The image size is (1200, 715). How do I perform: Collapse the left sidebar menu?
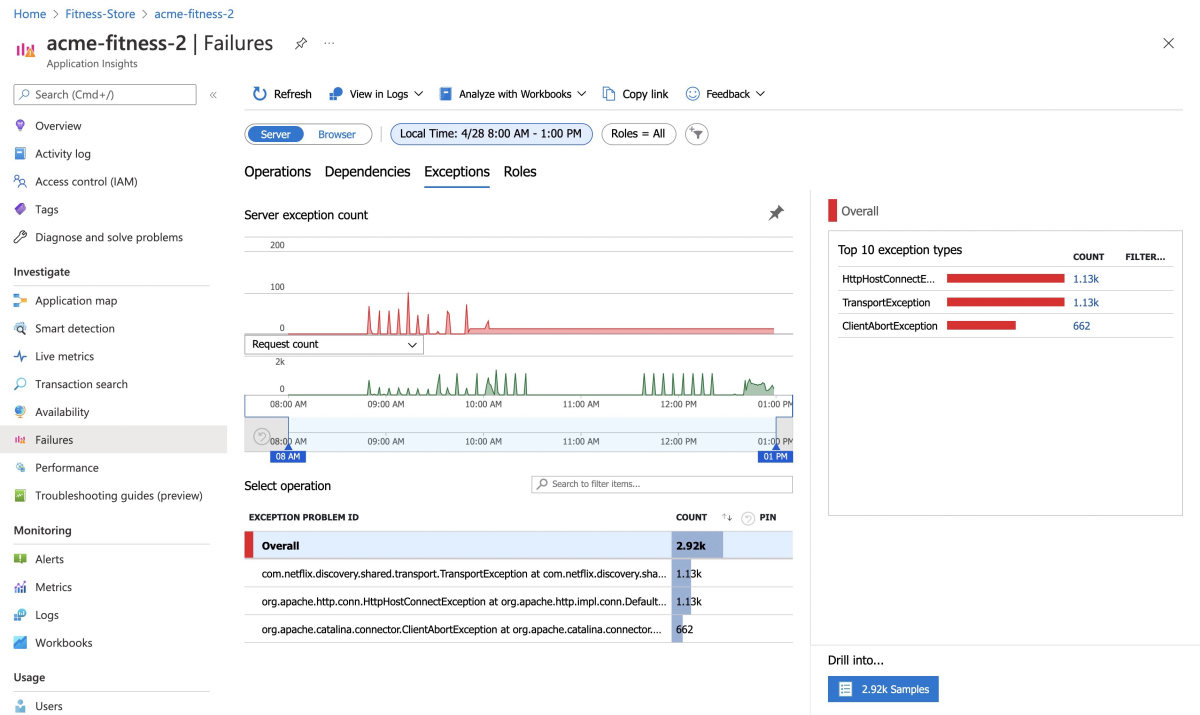point(213,95)
